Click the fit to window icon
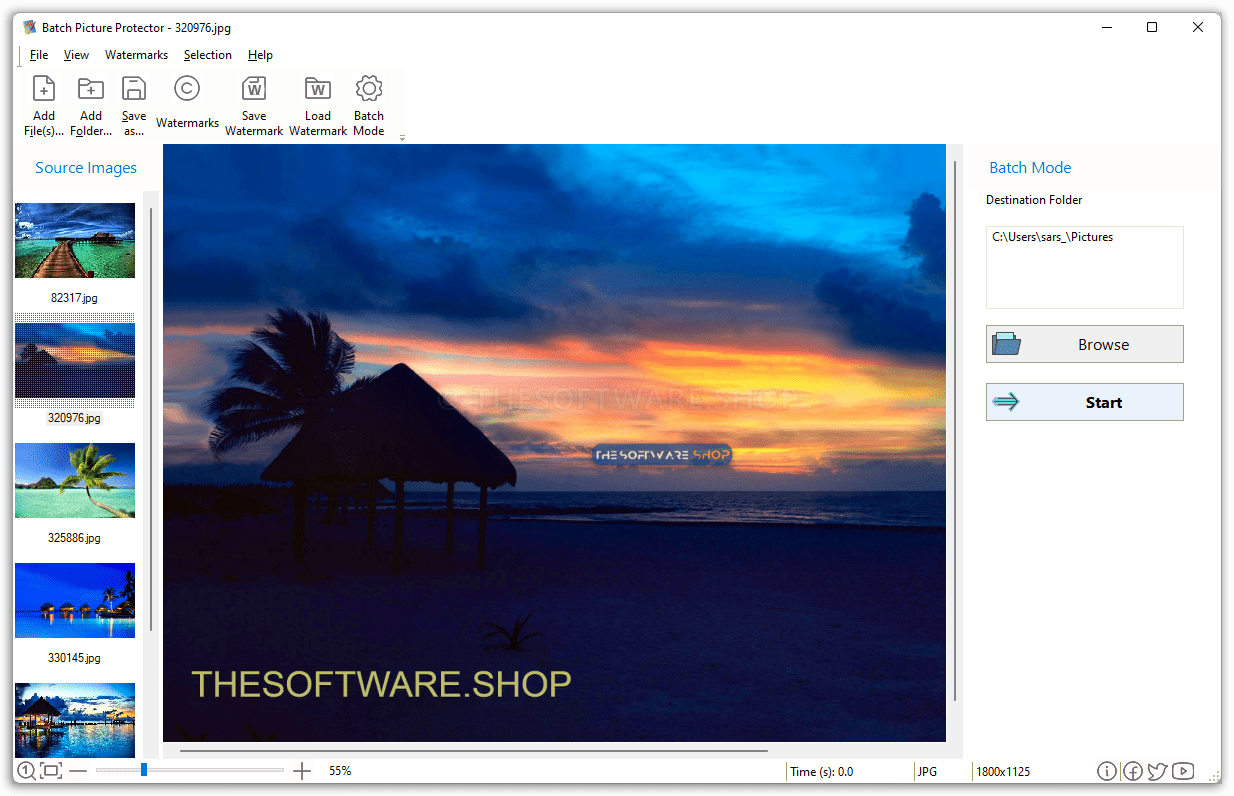This screenshot has width=1234, height=796. [51, 771]
